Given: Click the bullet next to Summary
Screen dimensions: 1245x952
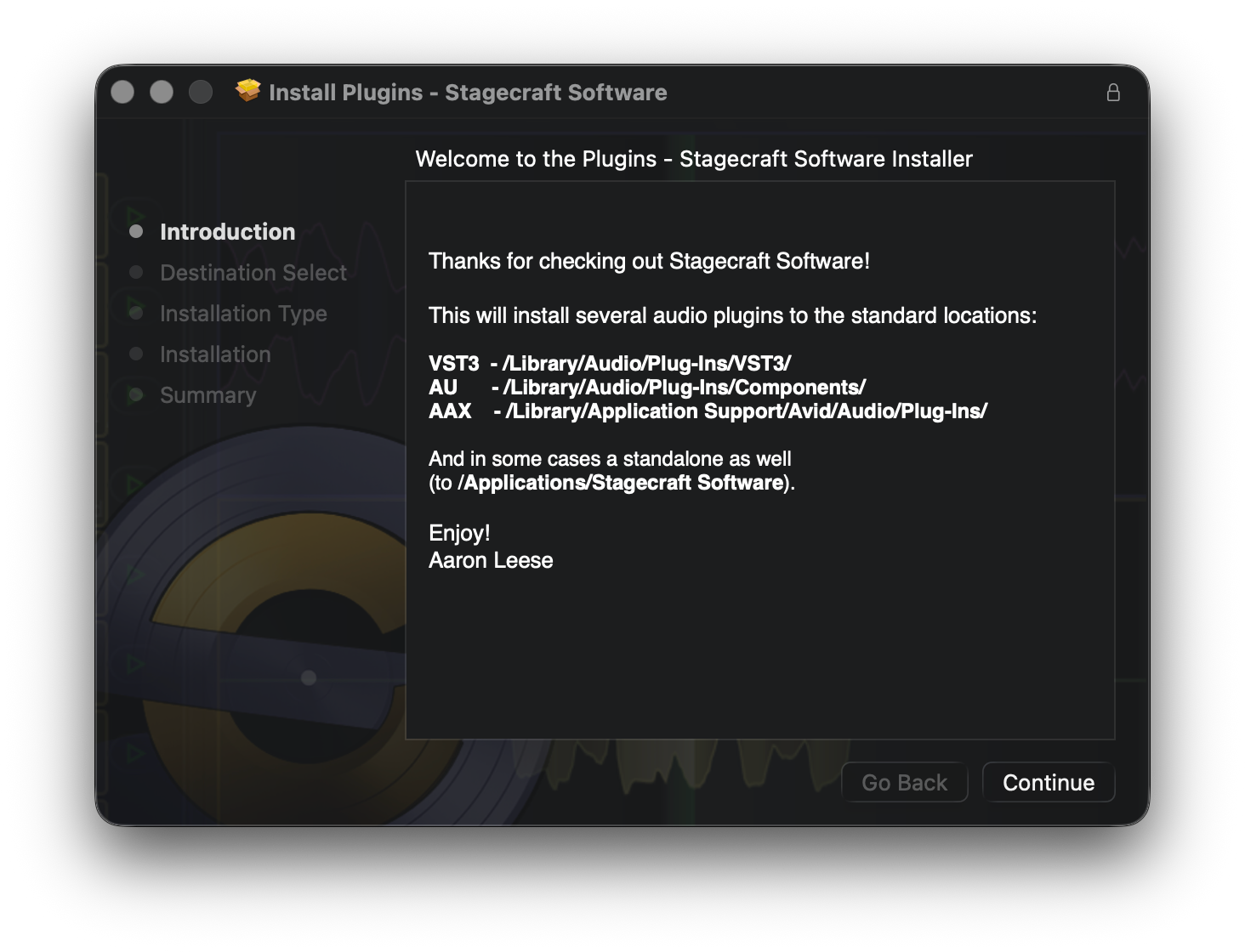Looking at the screenshot, I should pos(136,395).
